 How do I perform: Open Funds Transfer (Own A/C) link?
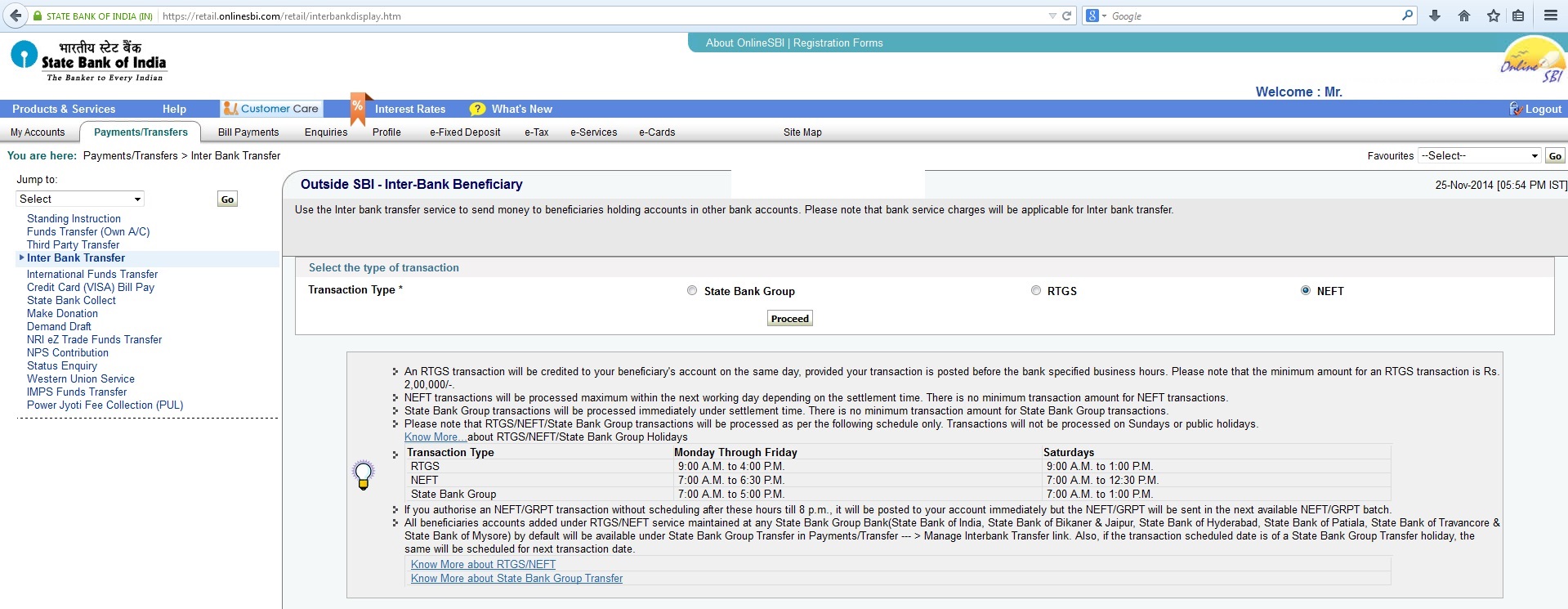click(88, 231)
